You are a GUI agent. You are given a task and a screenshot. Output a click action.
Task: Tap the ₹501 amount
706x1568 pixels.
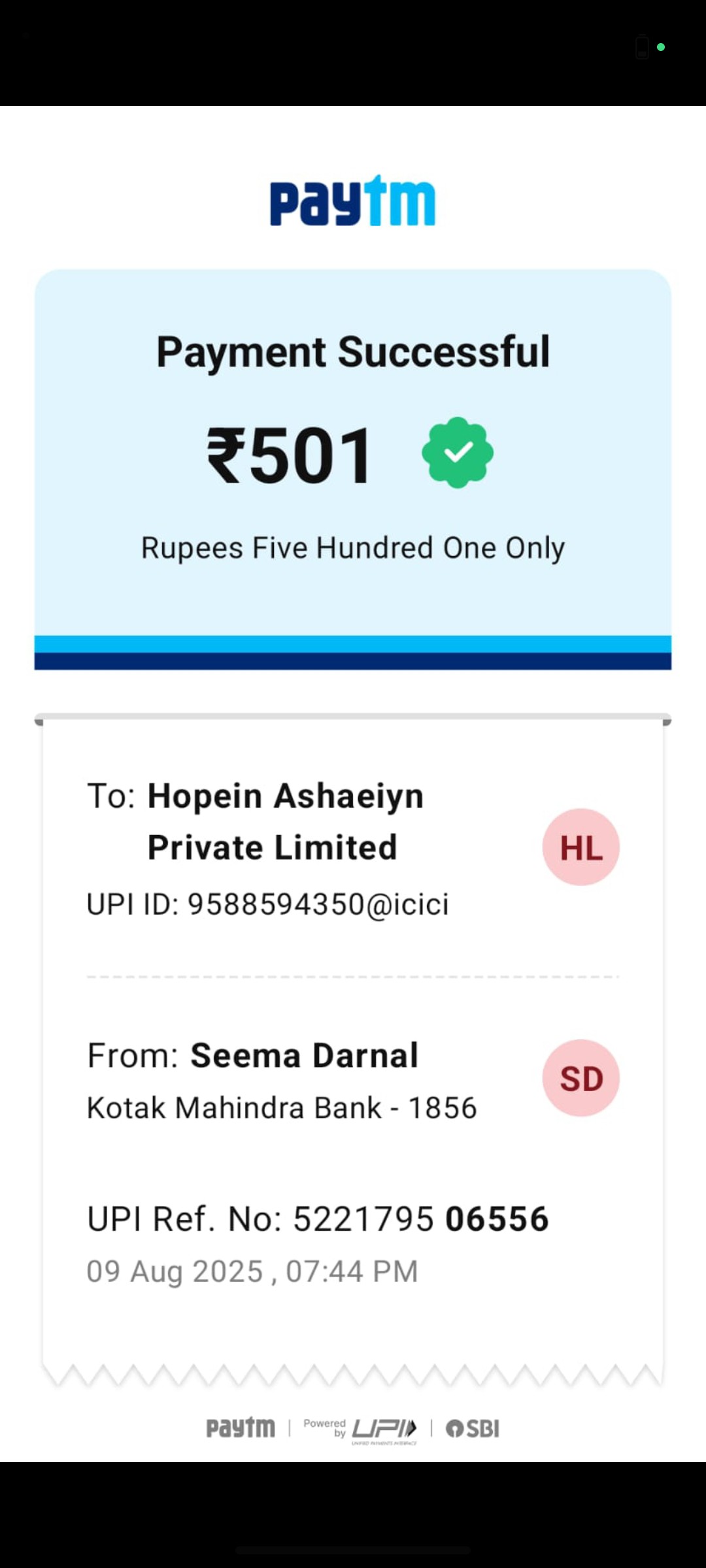pyautogui.click(x=290, y=455)
